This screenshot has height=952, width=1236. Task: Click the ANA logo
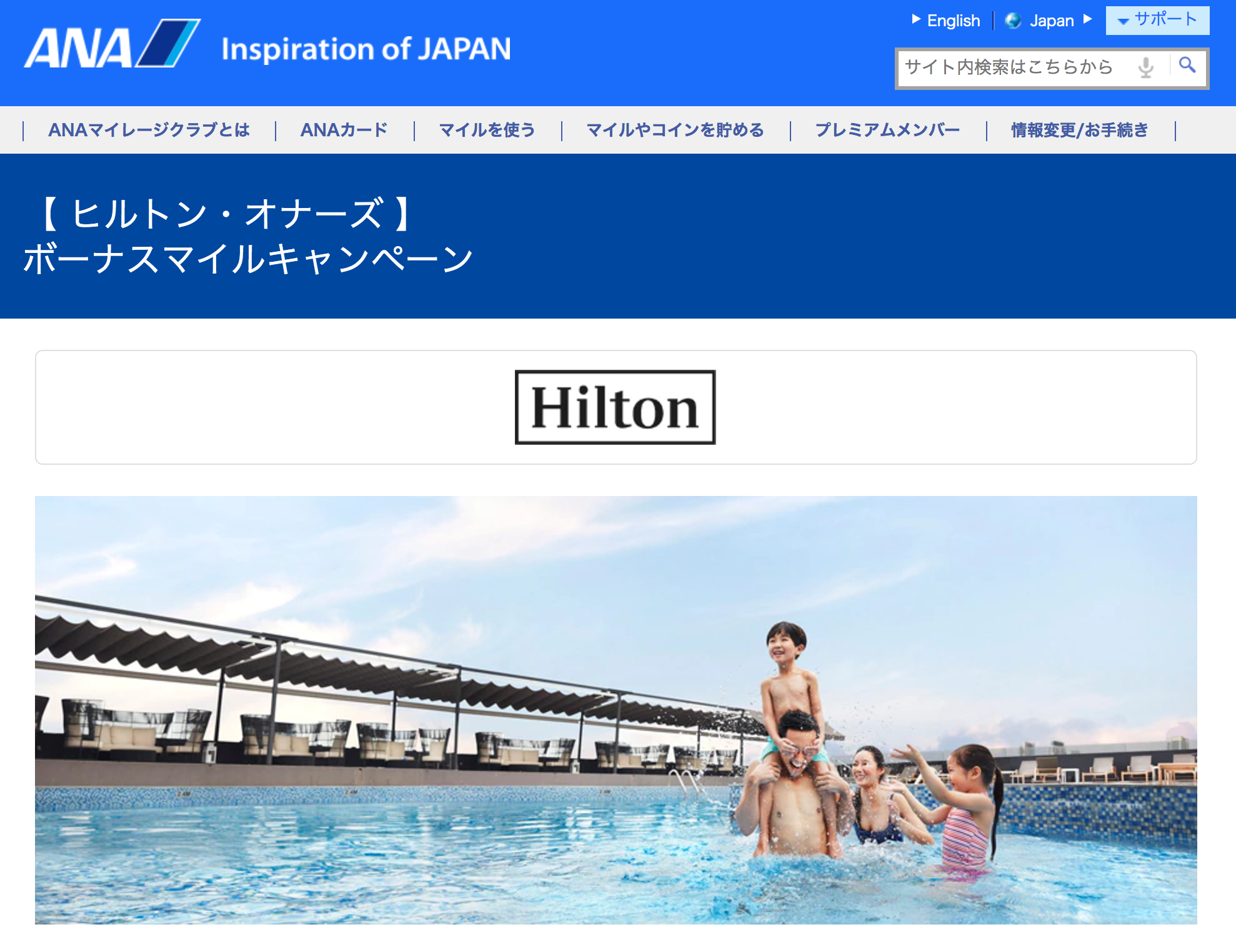[112, 44]
